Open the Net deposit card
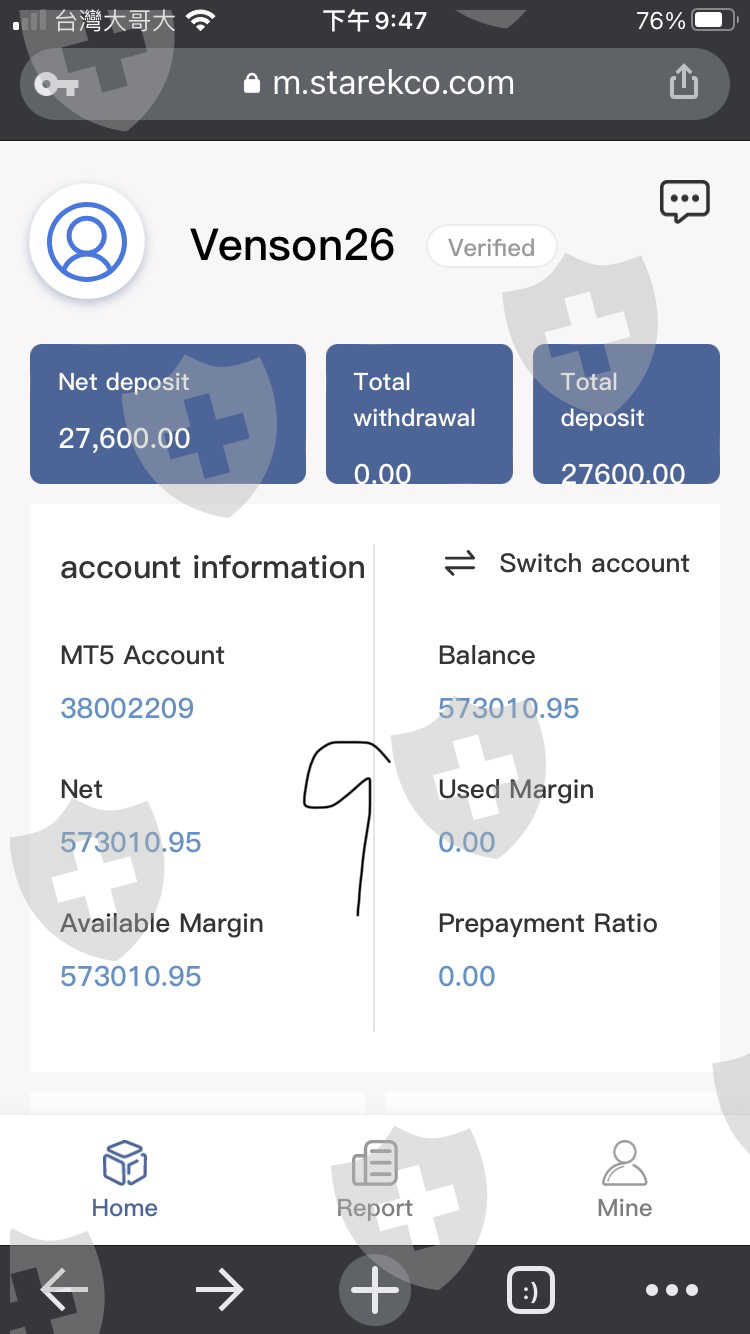The height and width of the screenshot is (1334, 750). click(168, 414)
